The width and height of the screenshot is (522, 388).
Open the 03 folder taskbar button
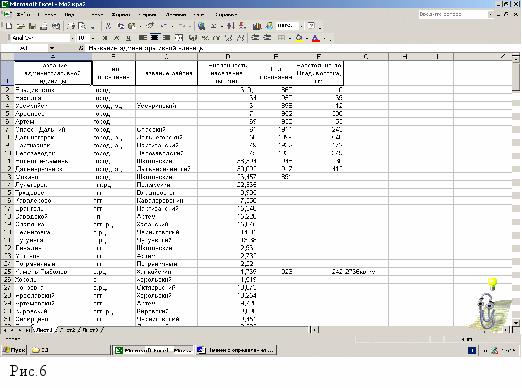(x=70, y=350)
